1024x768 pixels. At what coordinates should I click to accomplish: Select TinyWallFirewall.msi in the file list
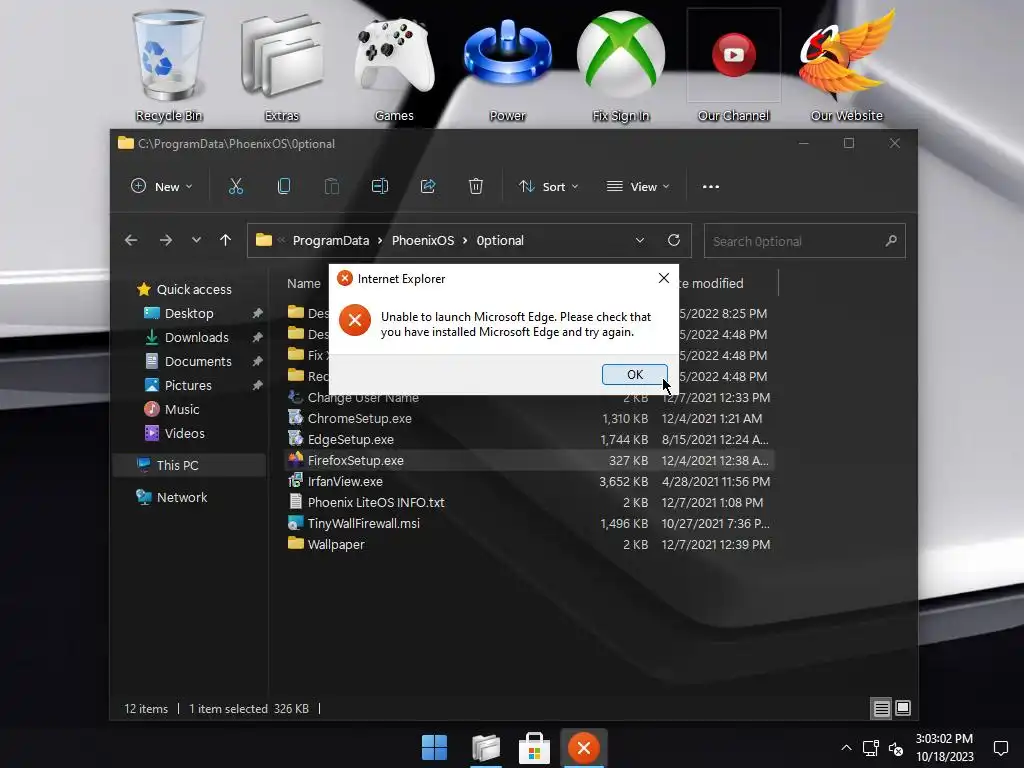[x=530, y=523]
